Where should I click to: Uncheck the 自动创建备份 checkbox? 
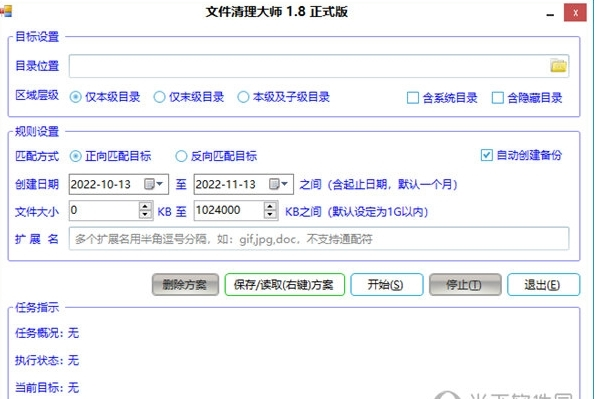521,155
